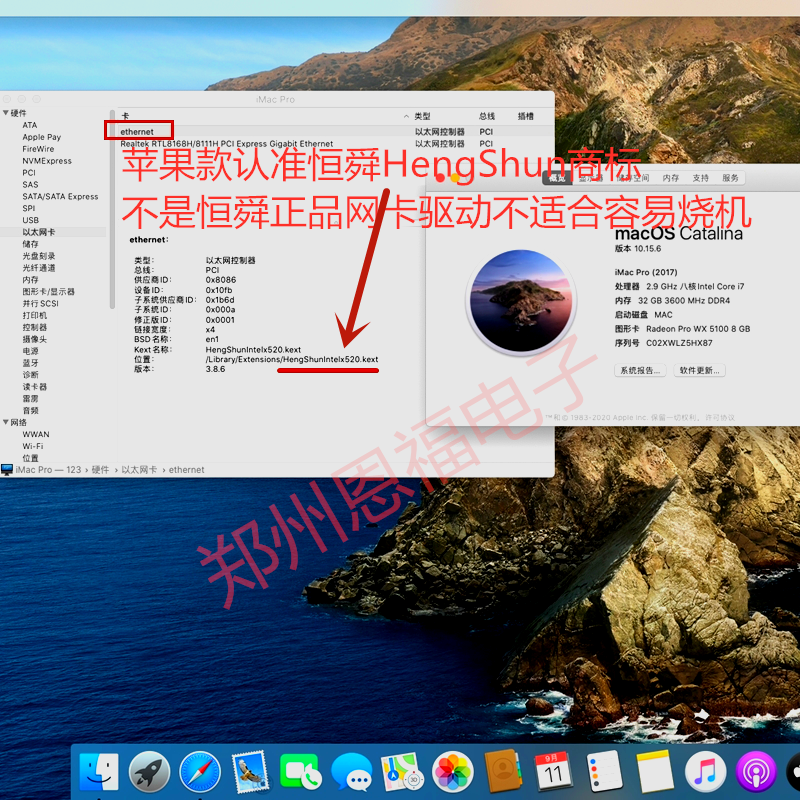The width and height of the screenshot is (800, 800).
Task: Click the 类型 column header
Action: [x=422, y=116]
